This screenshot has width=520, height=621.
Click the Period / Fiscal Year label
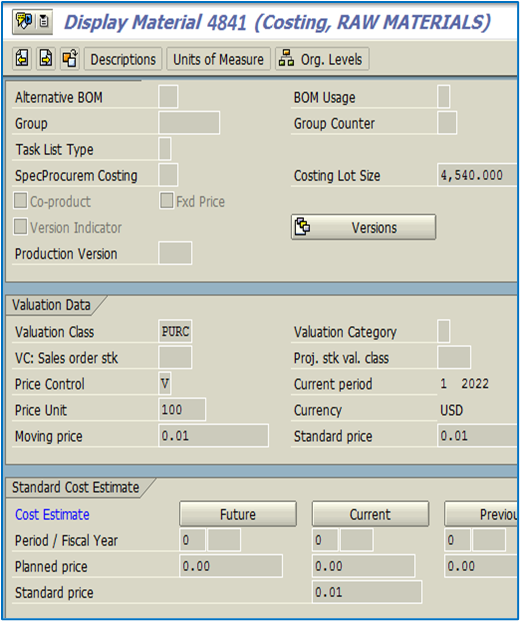(66, 541)
